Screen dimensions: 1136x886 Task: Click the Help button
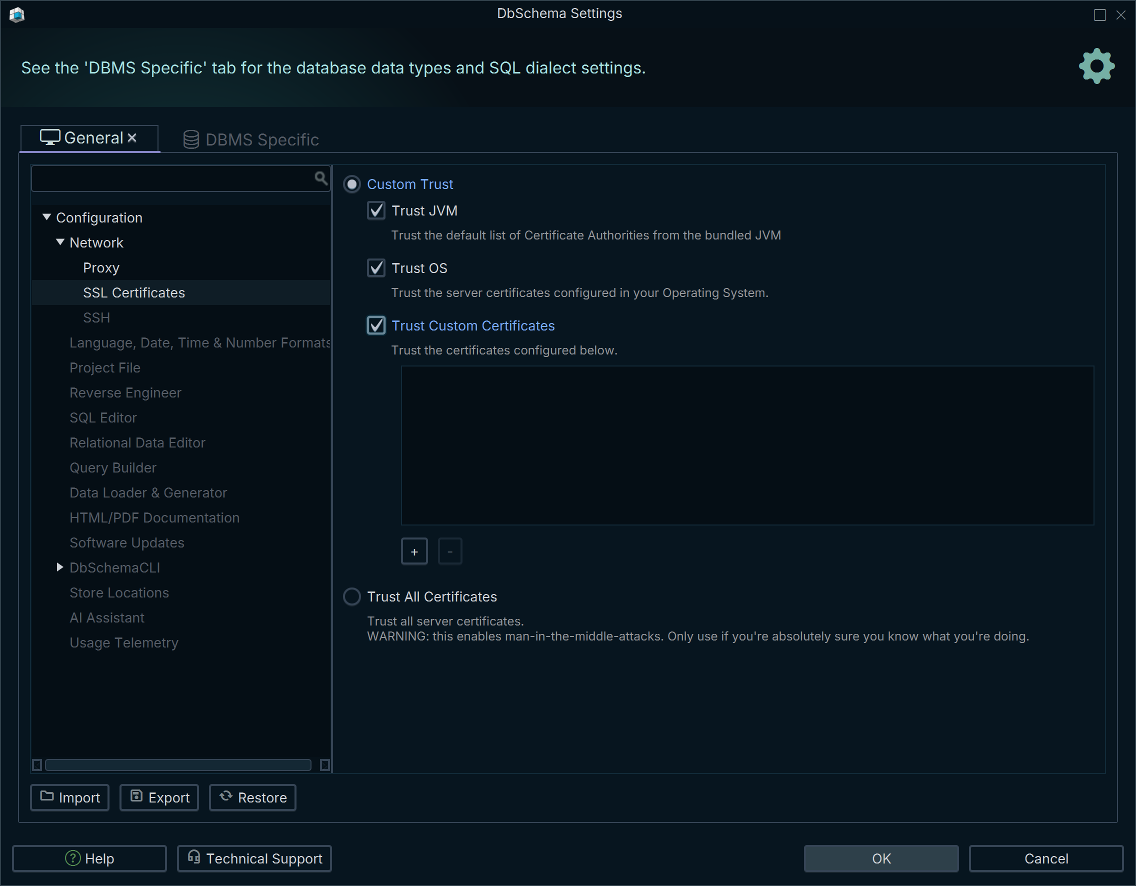click(90, 858)
